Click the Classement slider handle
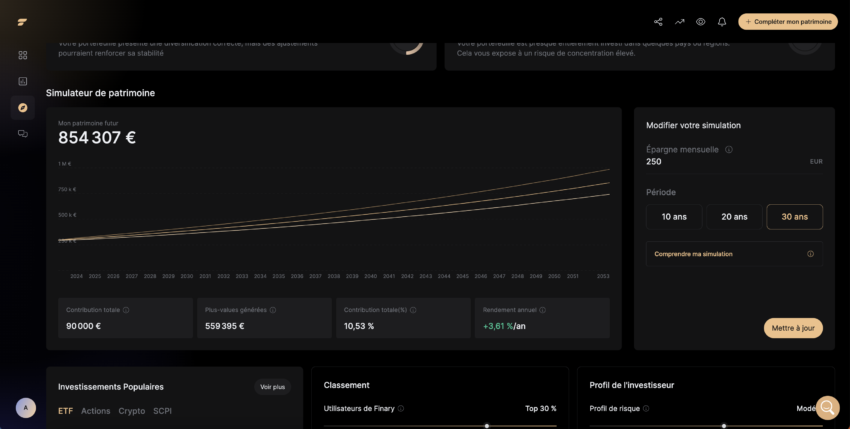Viewport: 850px width, 429px height. pos(487,426)
